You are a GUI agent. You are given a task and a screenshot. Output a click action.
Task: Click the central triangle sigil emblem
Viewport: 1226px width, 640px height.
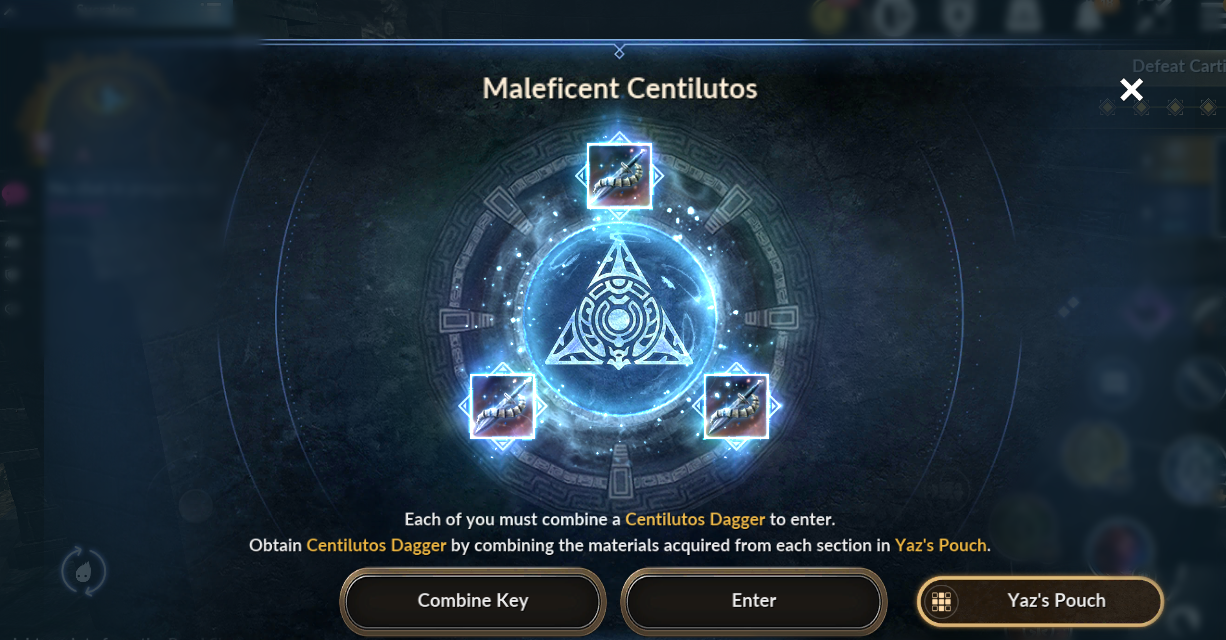point(620,305)
